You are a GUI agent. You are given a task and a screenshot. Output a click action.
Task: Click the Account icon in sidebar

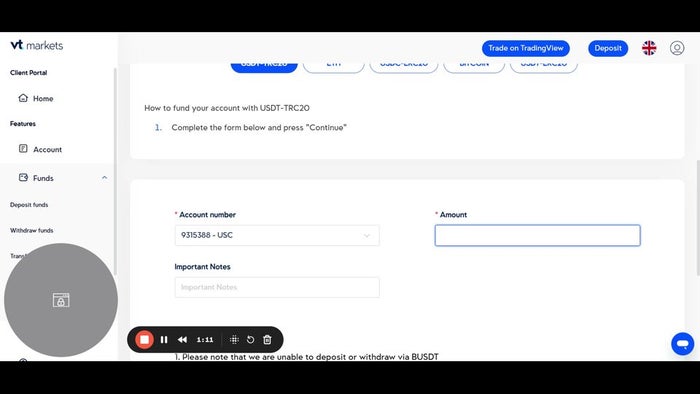pos(23,149)
